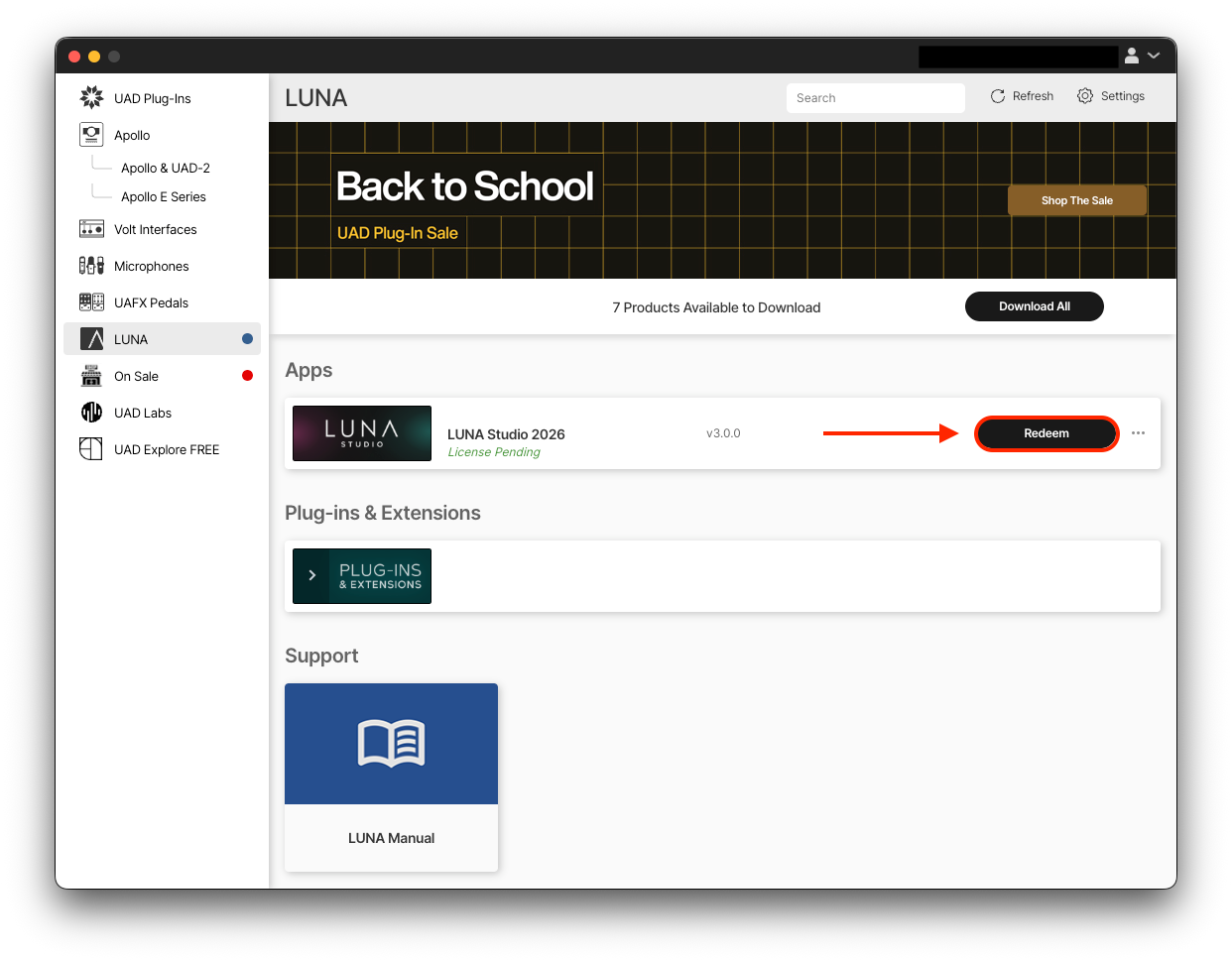
Task: Open UAD Plug-Ins sidebar icon
Action: [x=91, y=97]
